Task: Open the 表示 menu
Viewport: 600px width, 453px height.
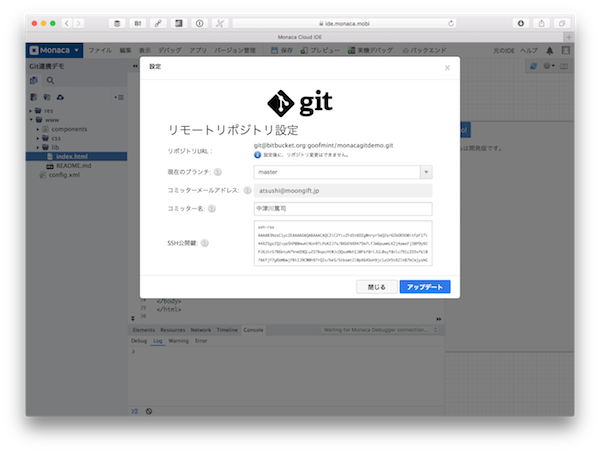Action: pyautogui.click(x=145, y=51)
